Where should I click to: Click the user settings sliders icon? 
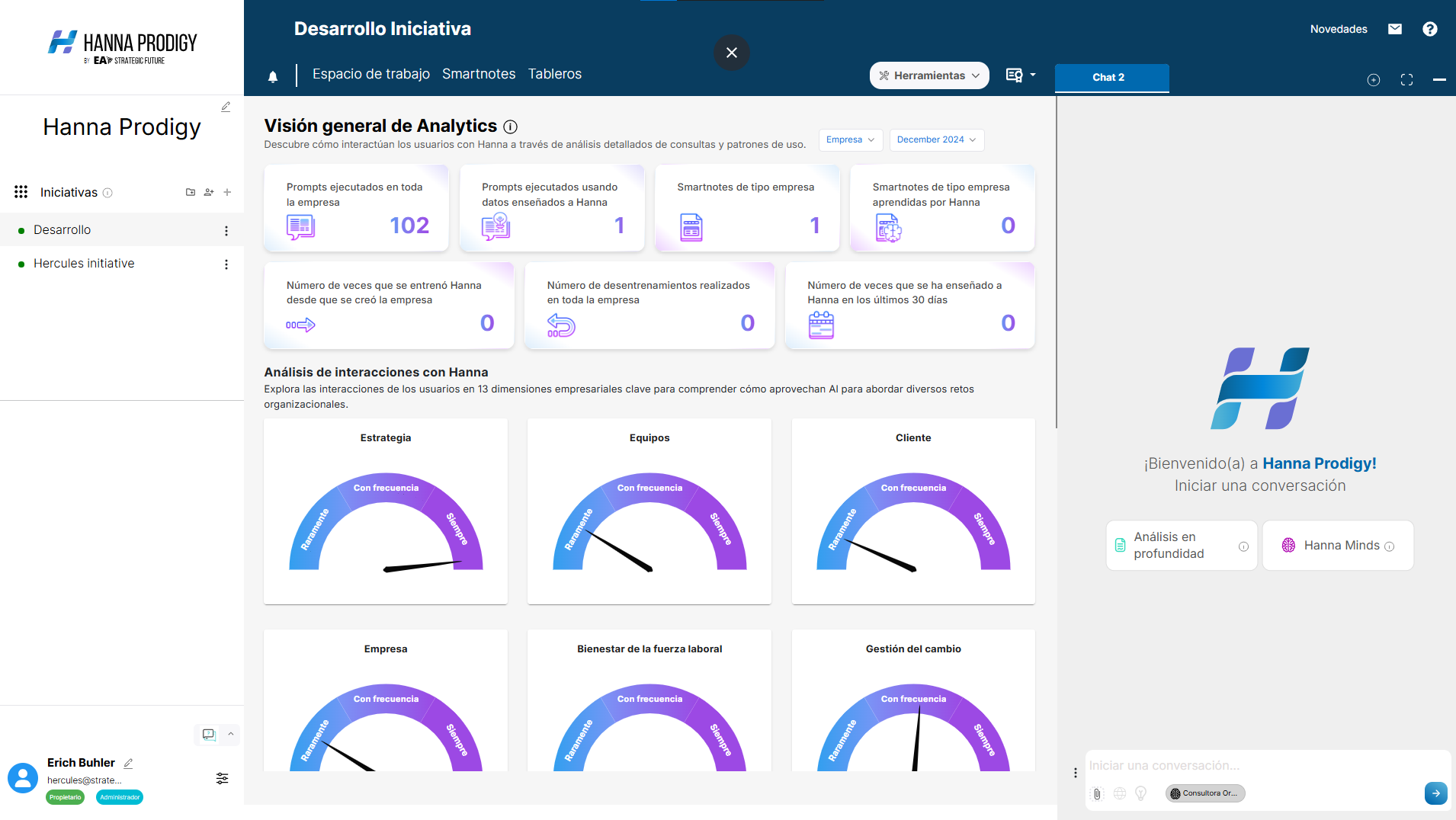[x=222, y=778]
